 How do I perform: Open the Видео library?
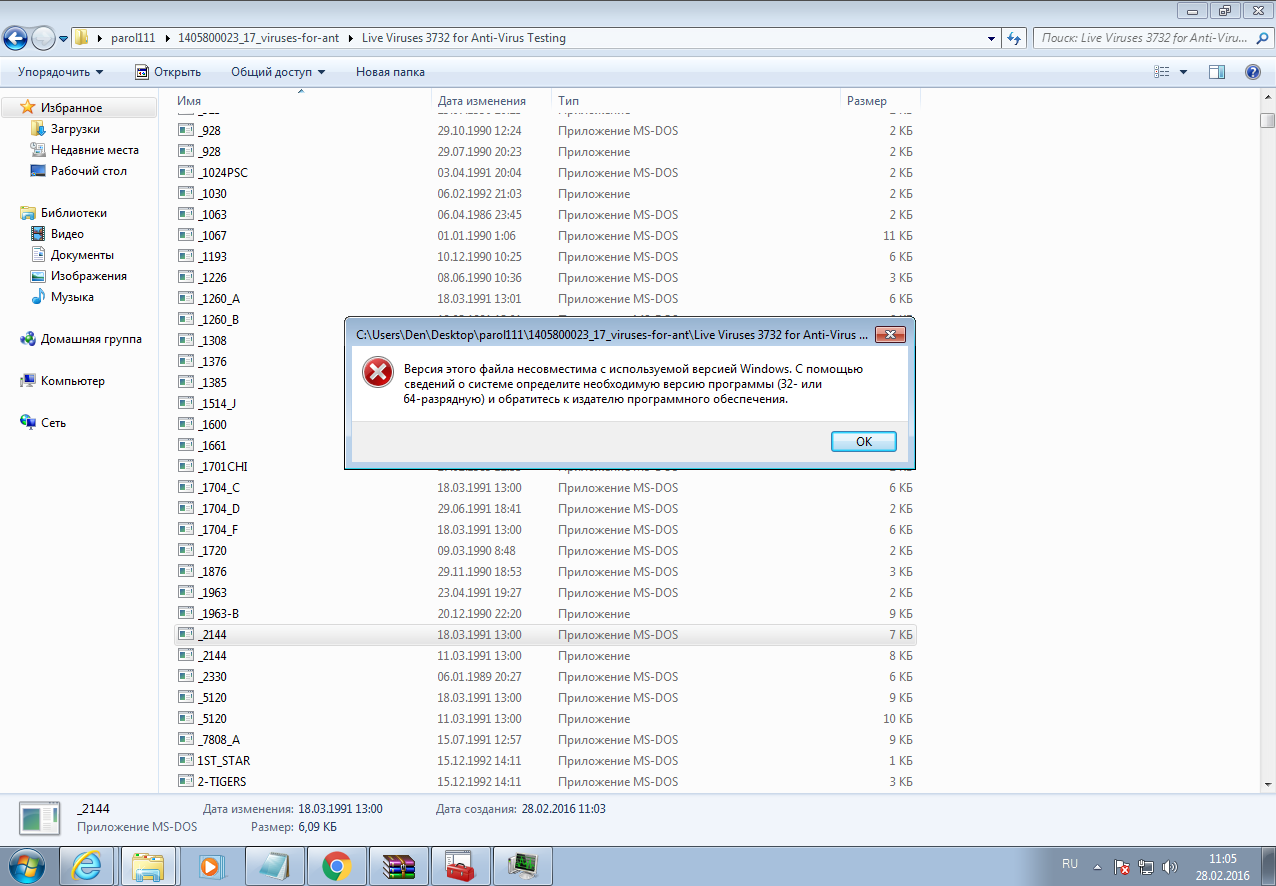[x=67, y=234]
